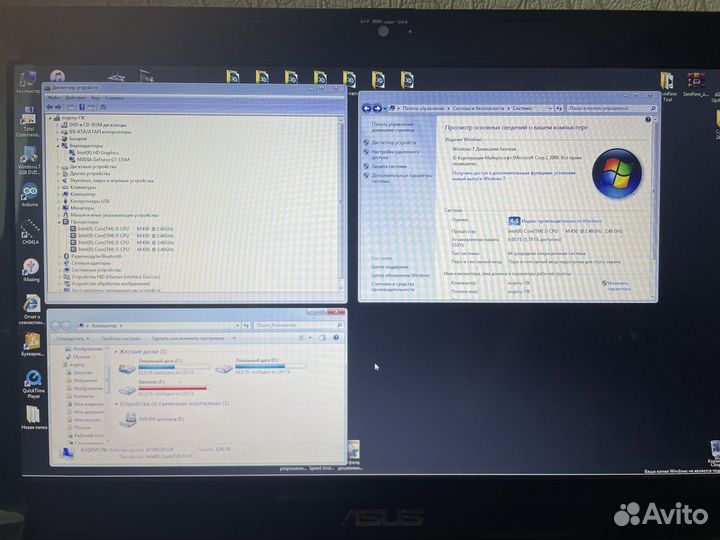Open Local Disk (C:) drive icon
The height and width of the screenshot is (540, 720).
[127, 368]
